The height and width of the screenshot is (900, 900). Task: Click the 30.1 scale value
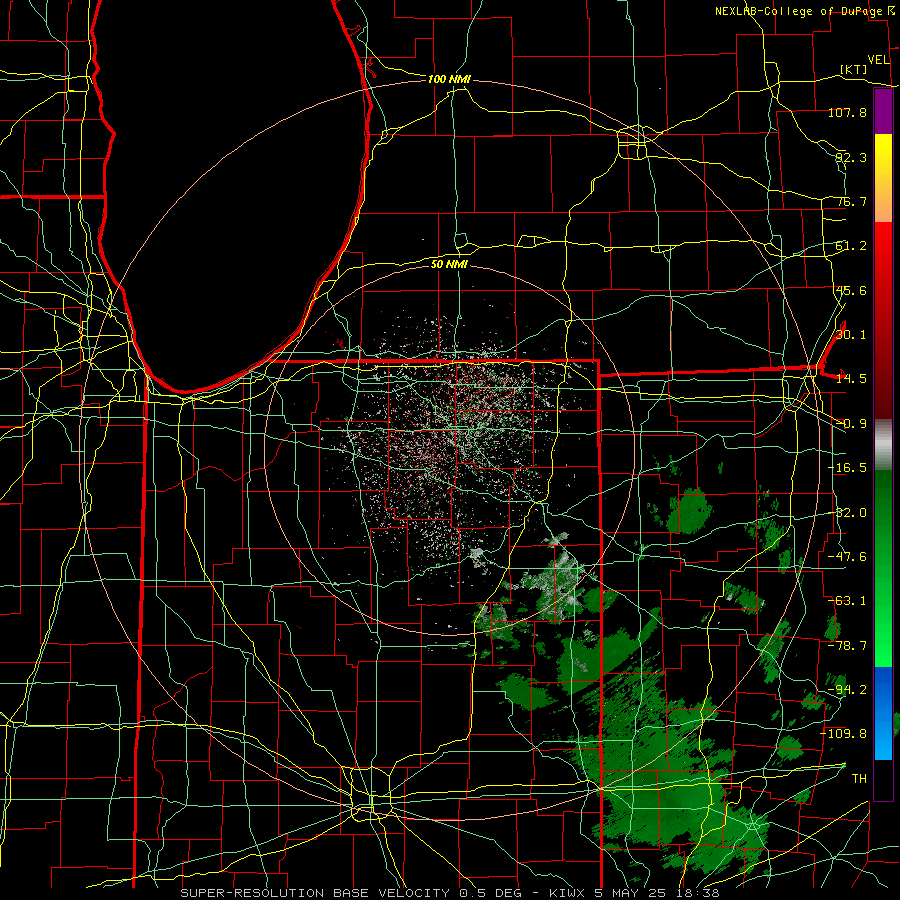851,335
